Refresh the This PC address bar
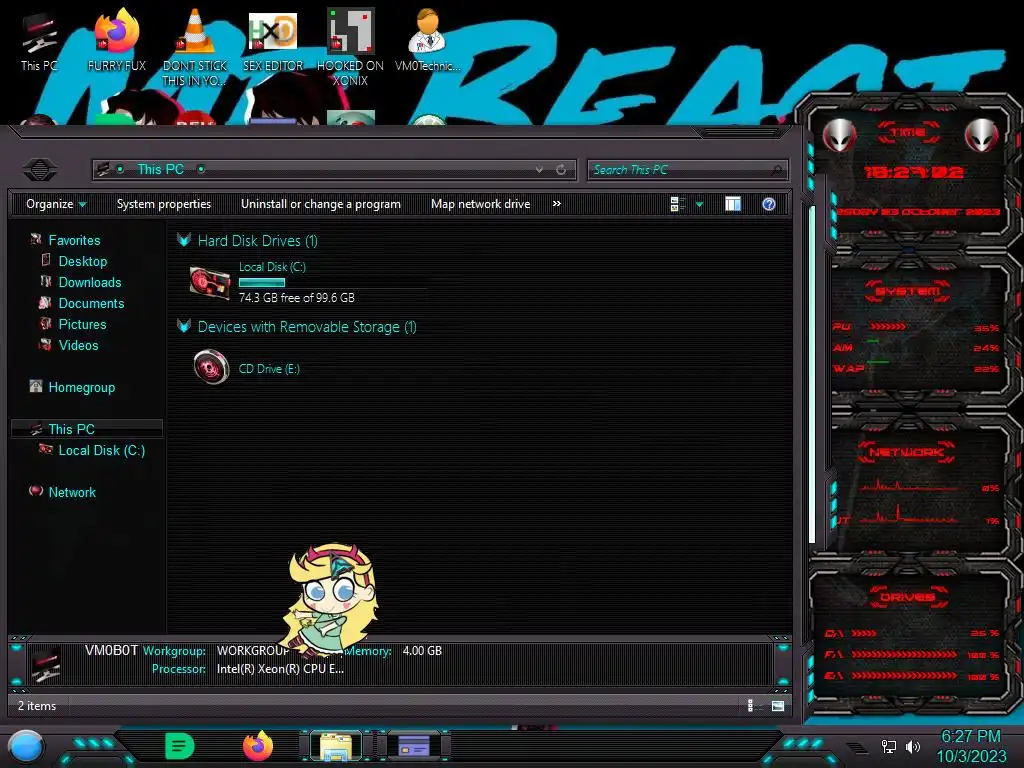The height and width of the screenshot is (768, 1024). pyautogui.click(x=561, y=170)
